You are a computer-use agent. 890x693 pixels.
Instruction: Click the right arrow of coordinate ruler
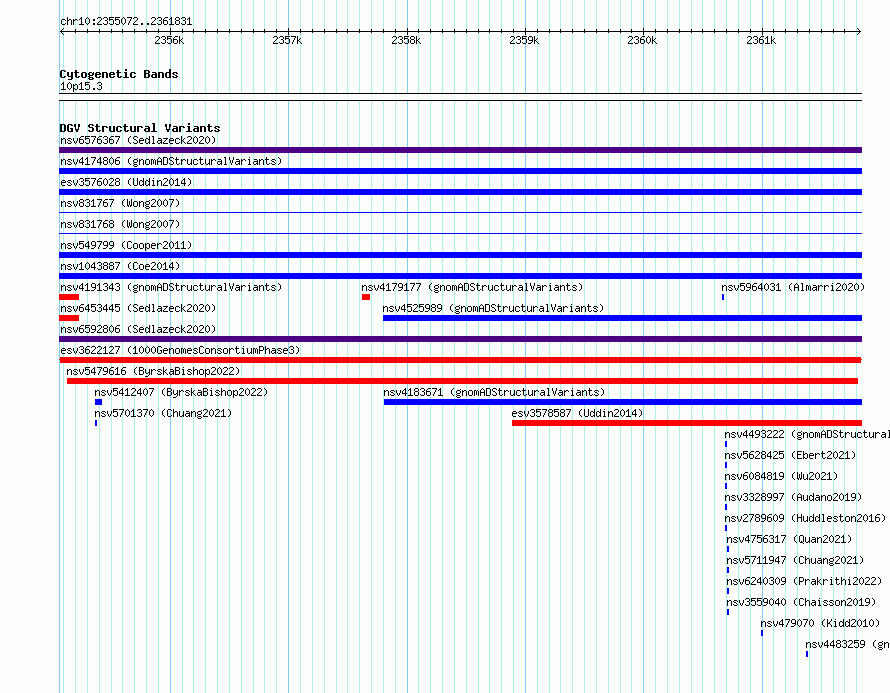[x=859, y=32]
